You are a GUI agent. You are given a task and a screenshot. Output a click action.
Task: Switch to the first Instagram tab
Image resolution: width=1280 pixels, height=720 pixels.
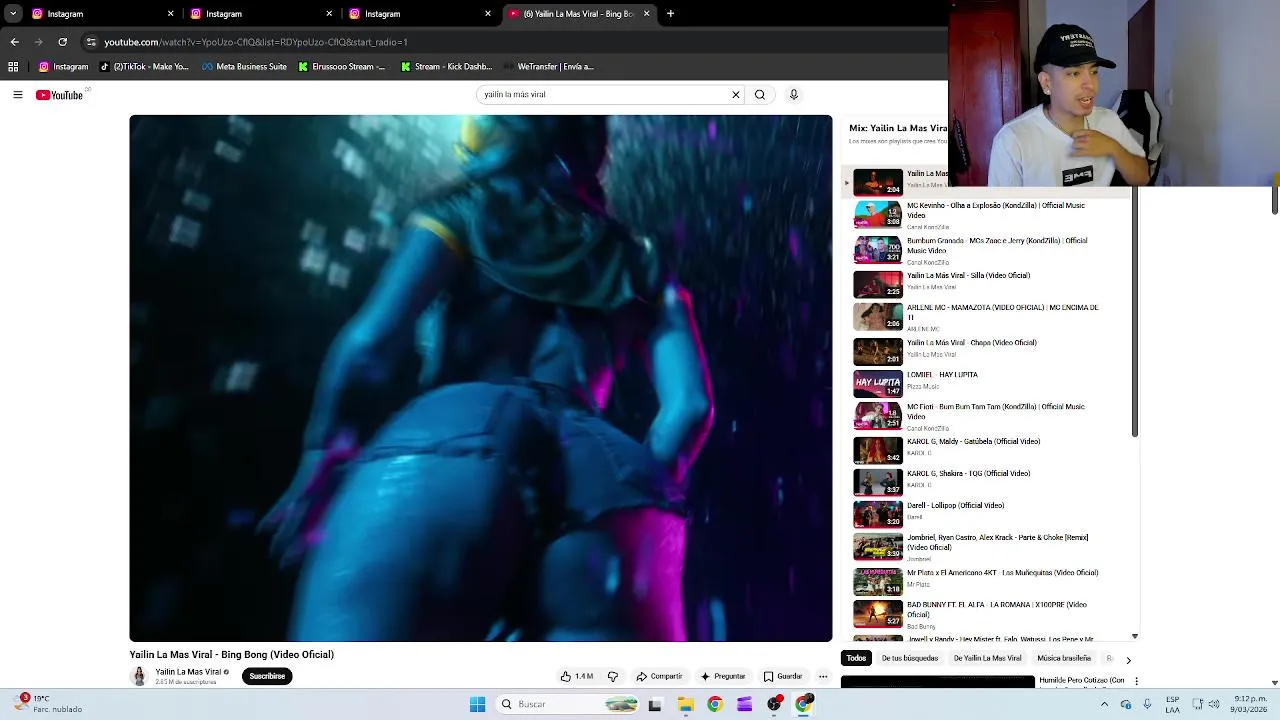[100, 14]
